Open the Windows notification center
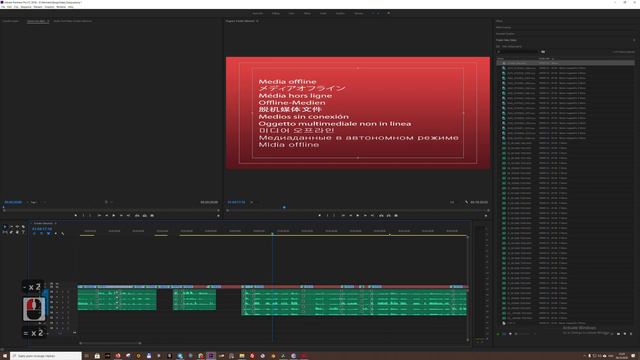 click(633, 356)
